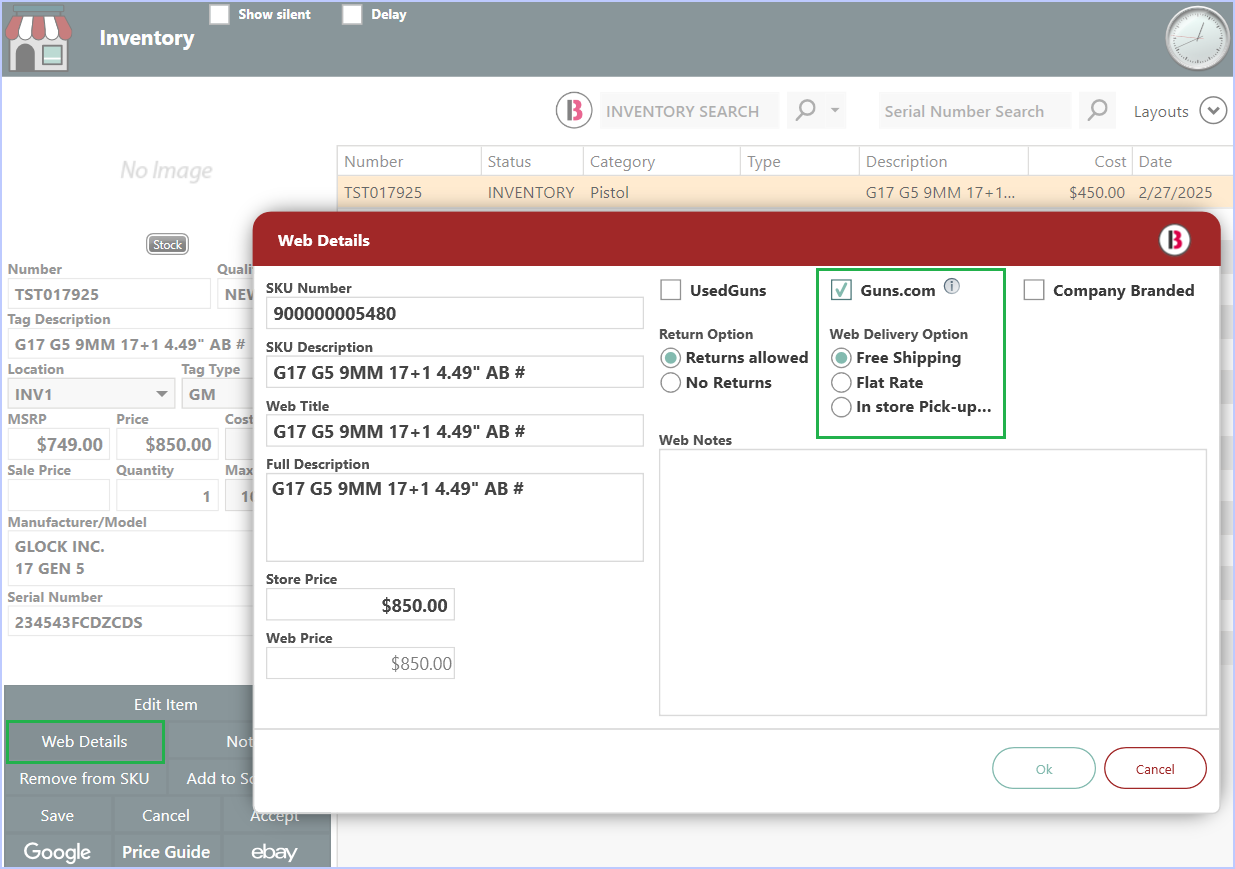Viewport: 1235px width, 869px height.
Task: Sort by the Category column header
Action: 662,161
